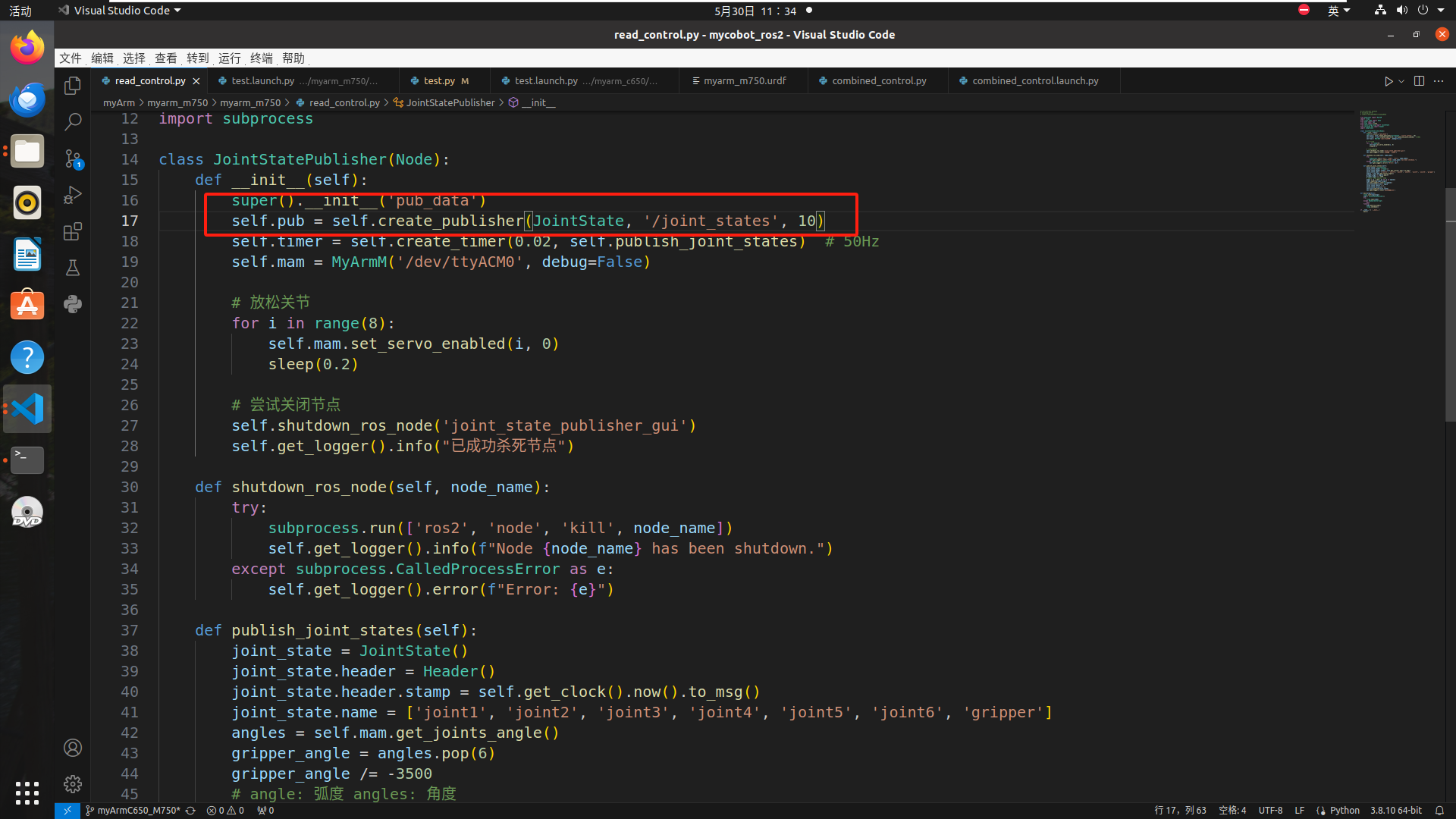1456x819 pixels.
Task: Open the Search sidebar icon
Action: point(73,121)
